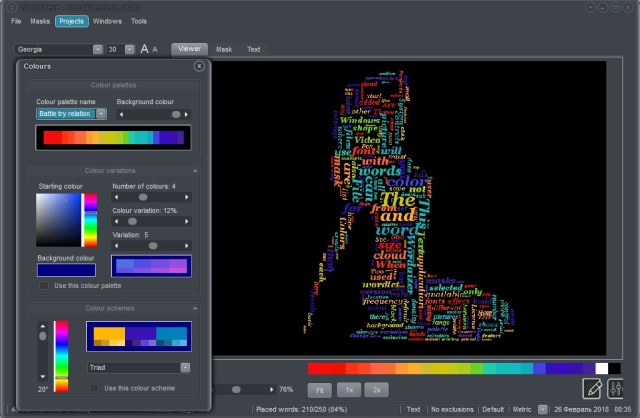This screenshot has width=640, height=418.
Task: Open the sliders settings icon
Action: coord(616,388)
